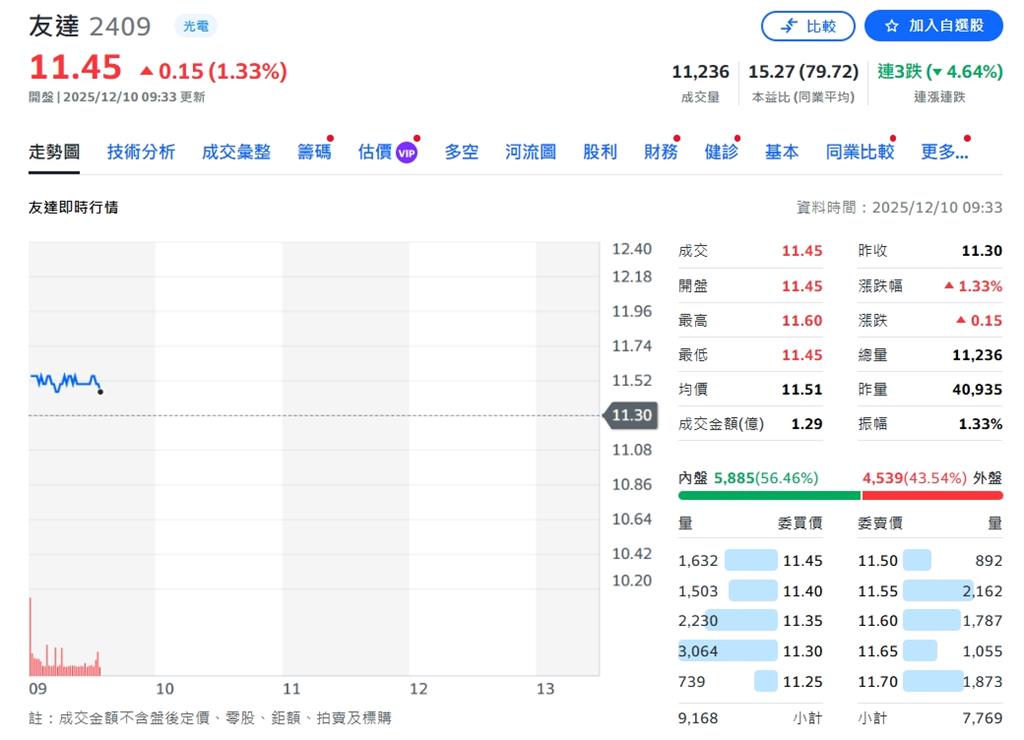This screenshot has height=740, width=1024.
Task: Click the 11.30 previous-close marker on chart axis
Action: tap(631, 415)
